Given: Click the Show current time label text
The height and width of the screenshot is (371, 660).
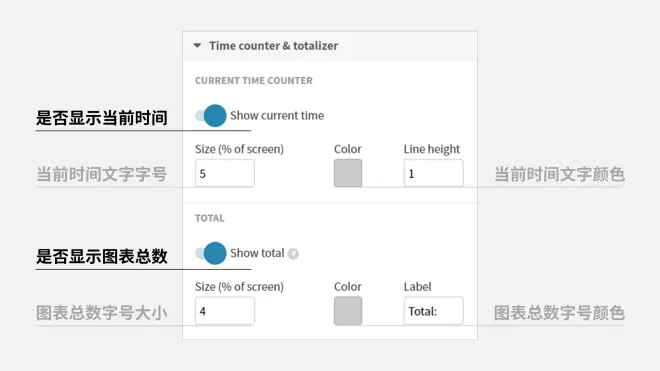Looking at the screenshot, I should tap(277, 115).
